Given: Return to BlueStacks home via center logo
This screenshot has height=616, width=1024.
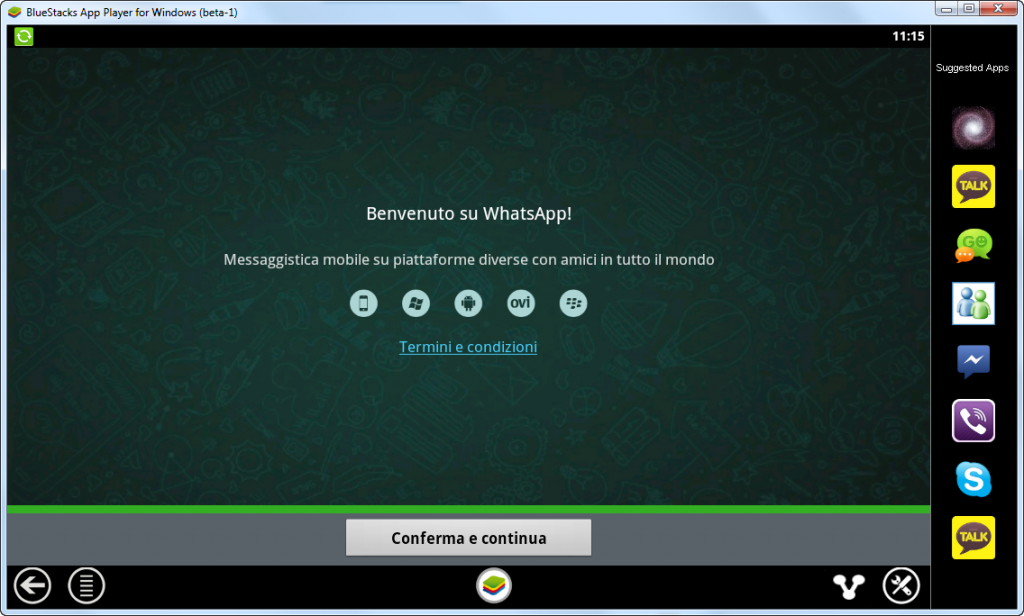Looking at the screenshot, I should tap(494, 585).
